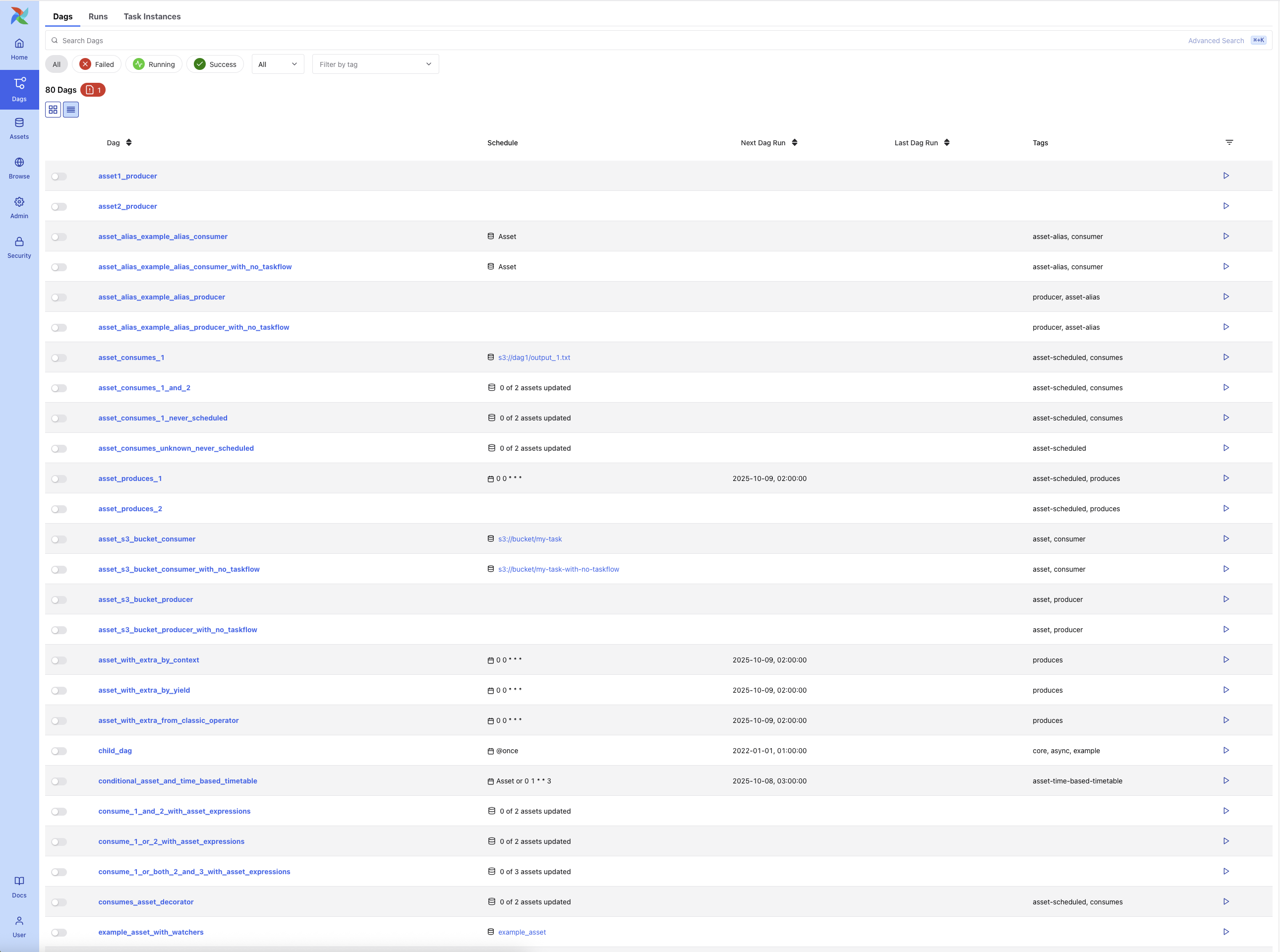
Task: Toggle the child_dag pause switch
Action: 59,751
